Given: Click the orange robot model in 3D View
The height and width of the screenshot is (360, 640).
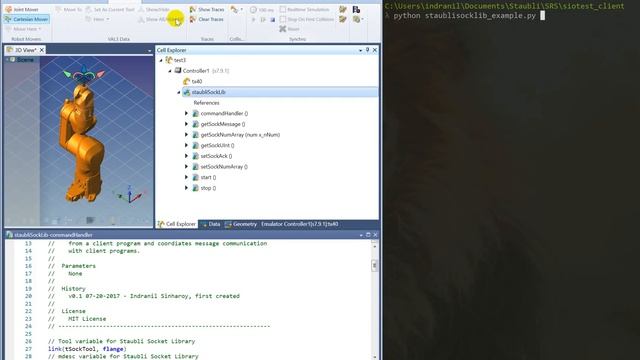Looking at the screenshot, I should point(81,143).
